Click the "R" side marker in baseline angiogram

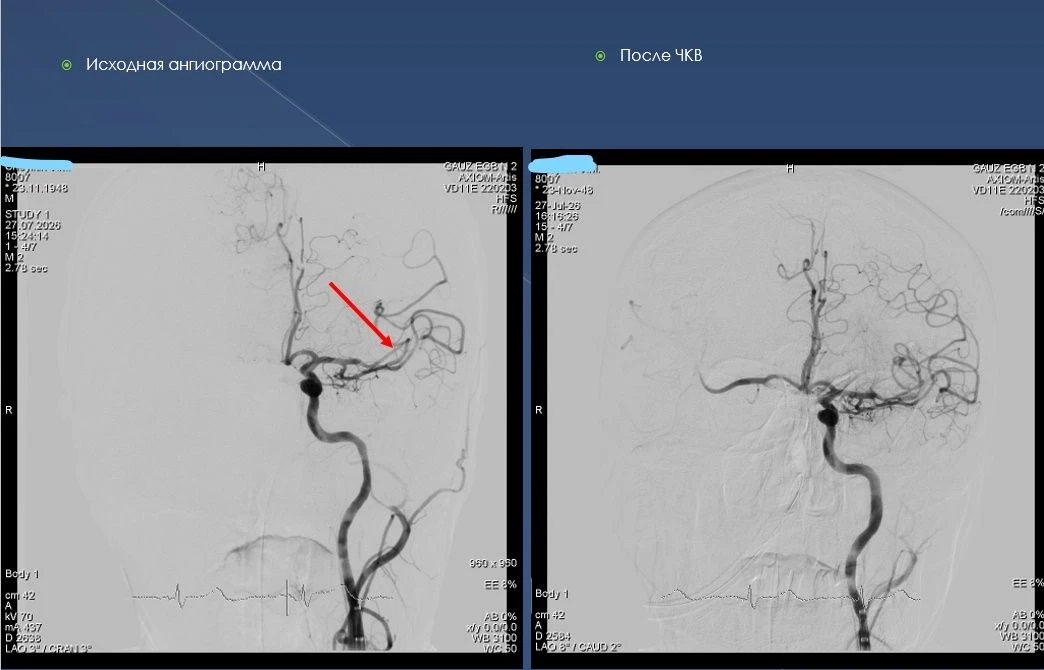[x=9, y=410]
